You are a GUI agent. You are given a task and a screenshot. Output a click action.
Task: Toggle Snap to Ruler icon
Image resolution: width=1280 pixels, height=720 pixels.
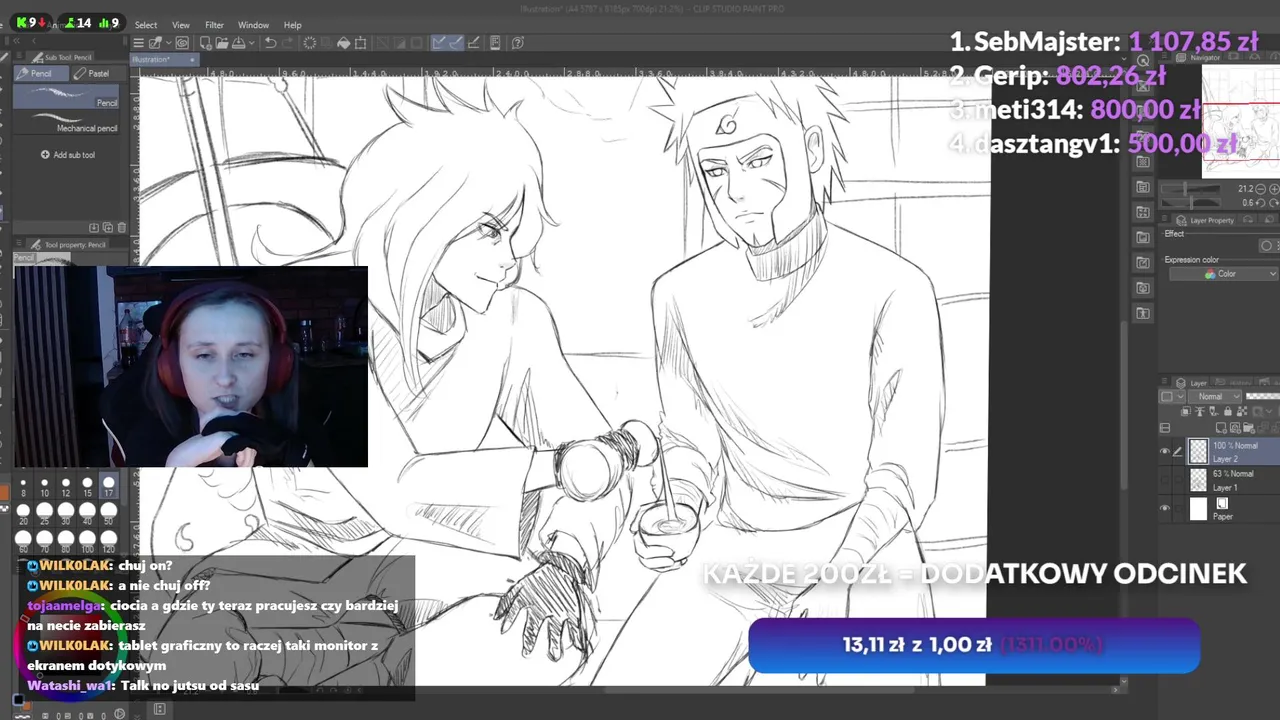pyautogui.click(x=438, y=43)
